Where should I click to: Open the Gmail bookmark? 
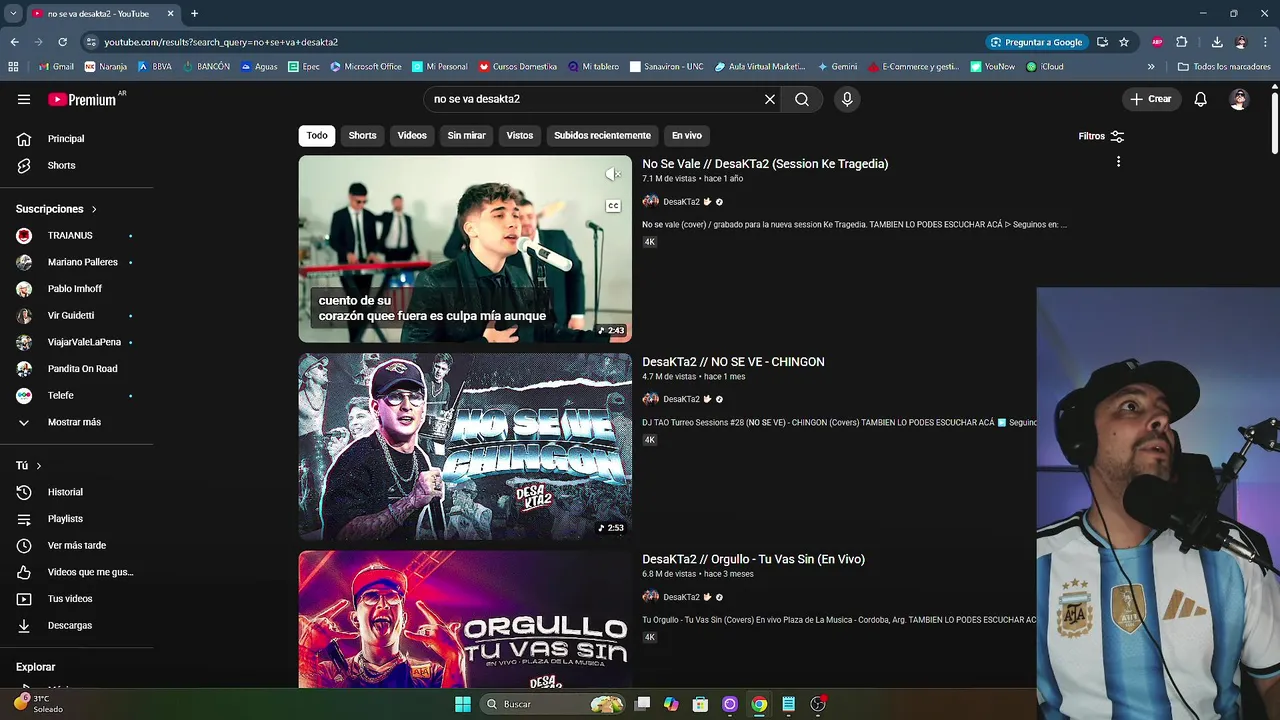click(x=56, y=67)
